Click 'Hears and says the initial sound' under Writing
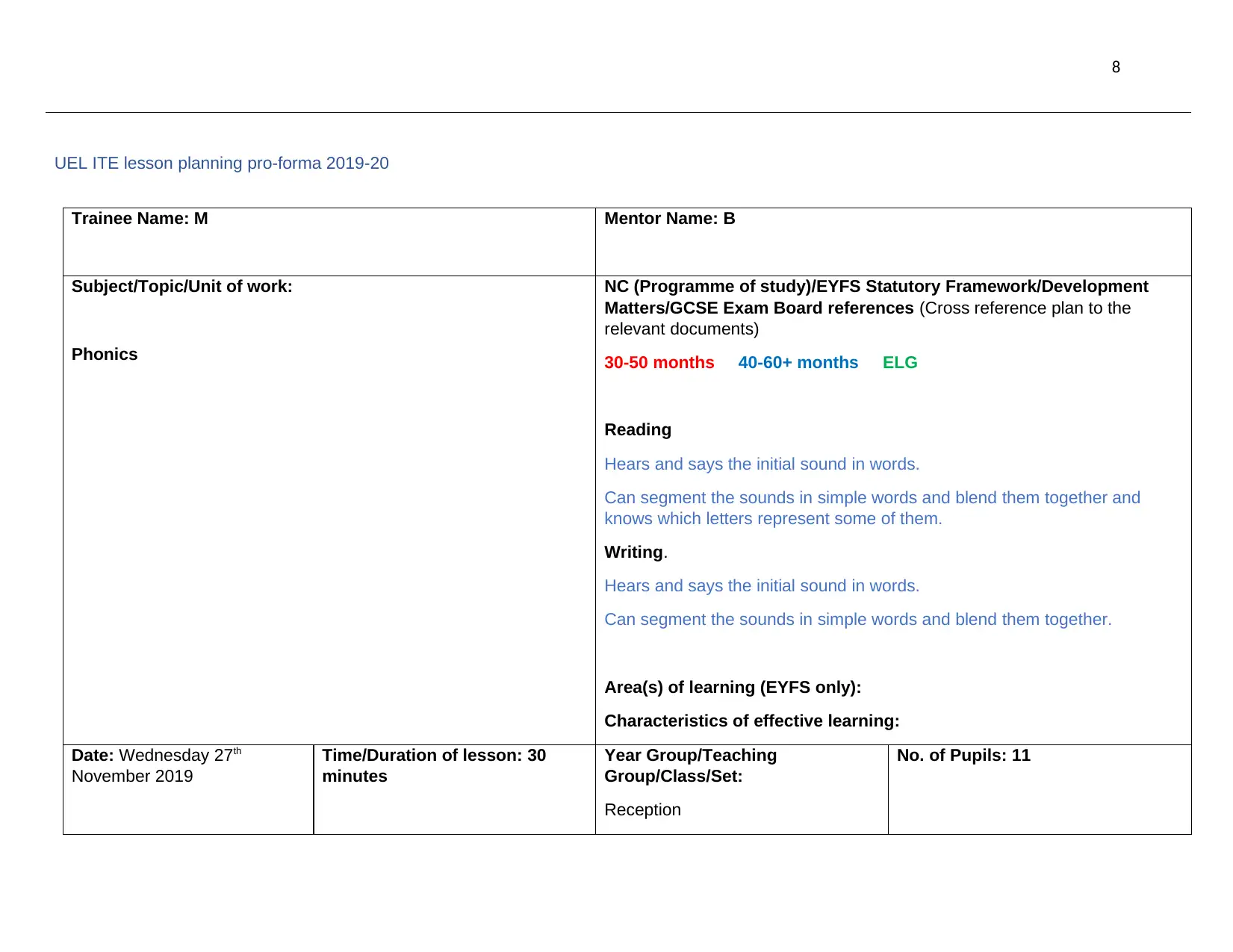This screenshot has width=1233, height=952. coord(762,586)
